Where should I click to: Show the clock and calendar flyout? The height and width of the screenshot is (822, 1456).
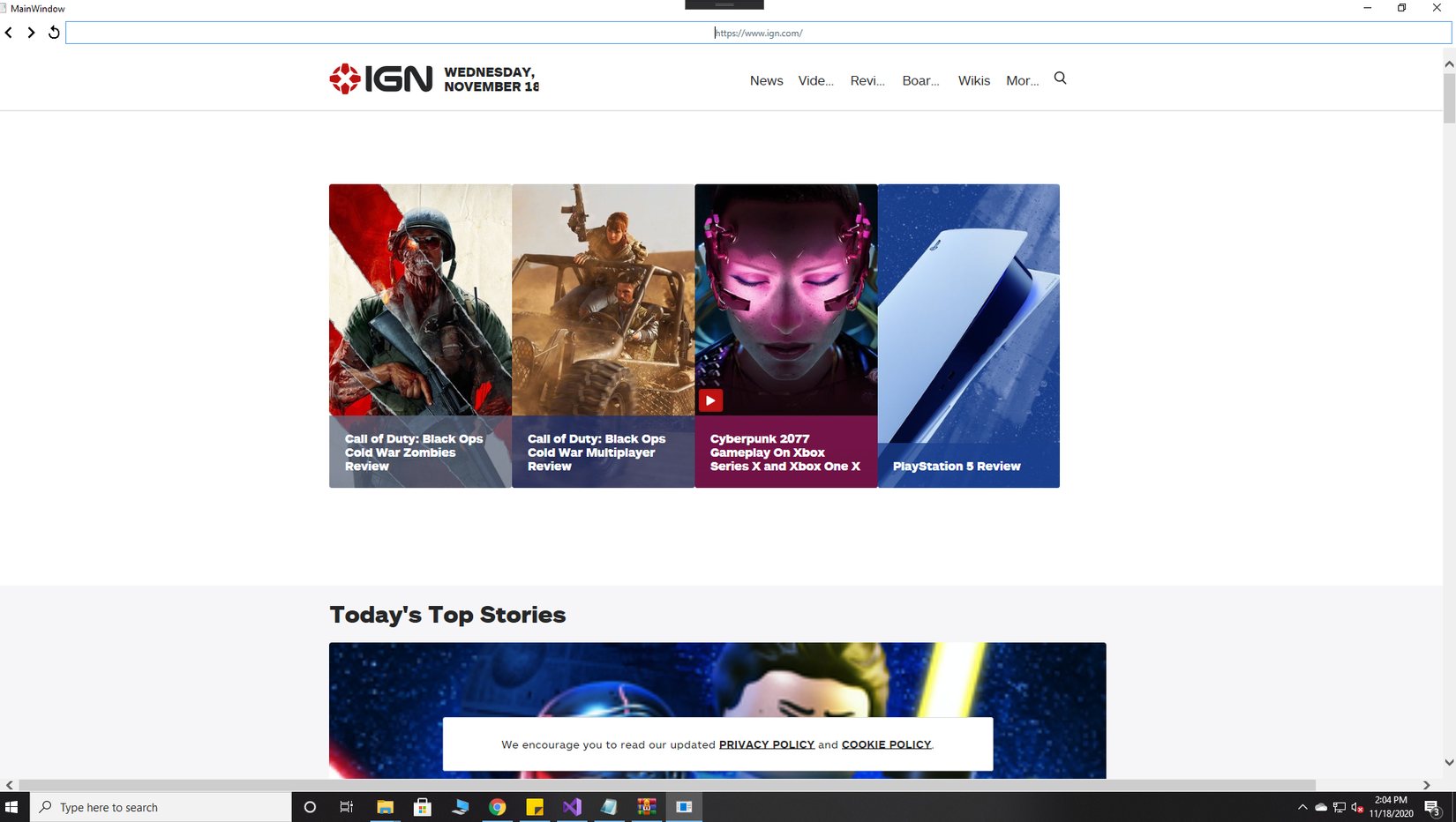1391,807
